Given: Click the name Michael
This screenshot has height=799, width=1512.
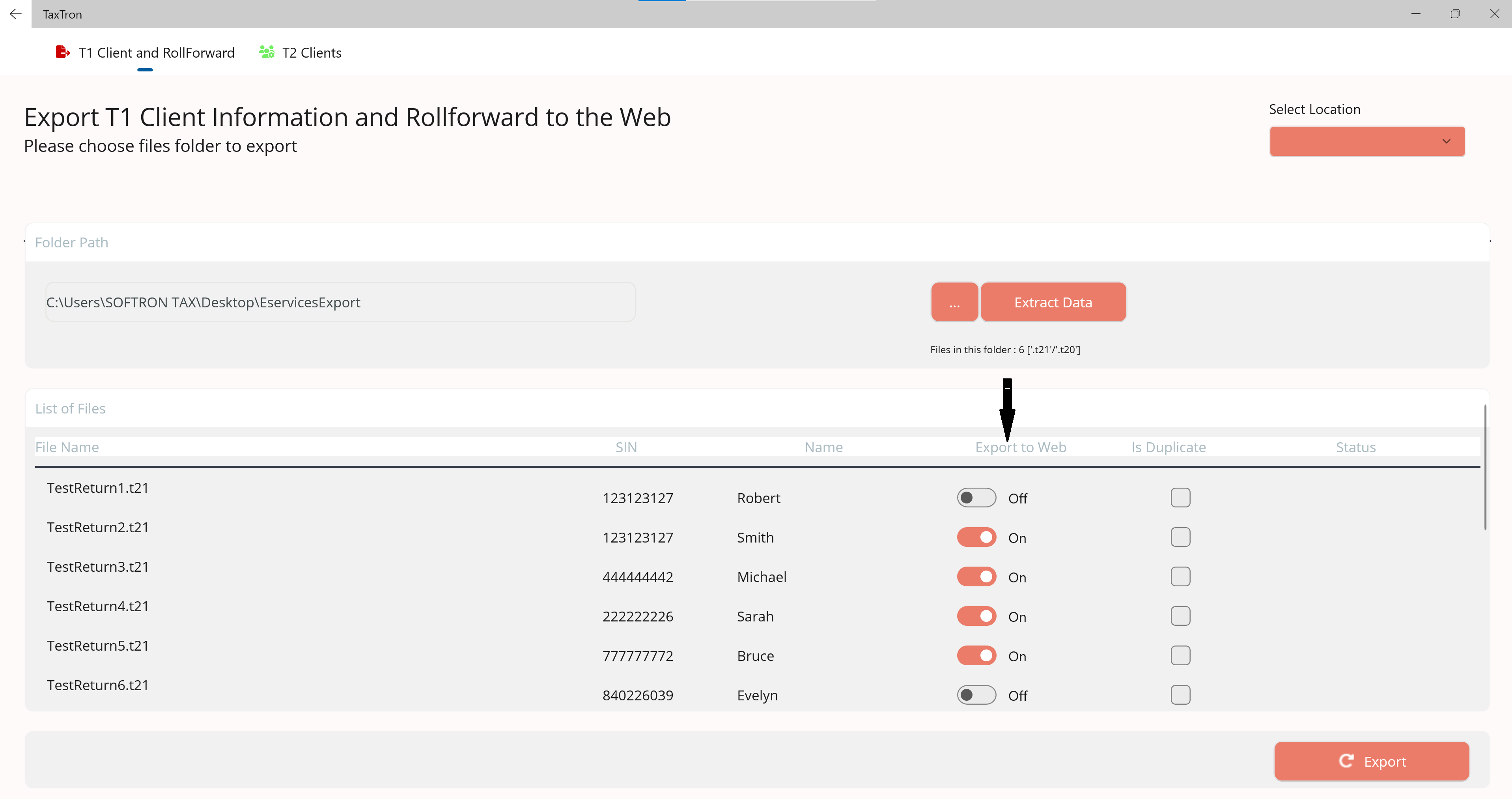Looking at the screenshot, I should click(762, 577).
